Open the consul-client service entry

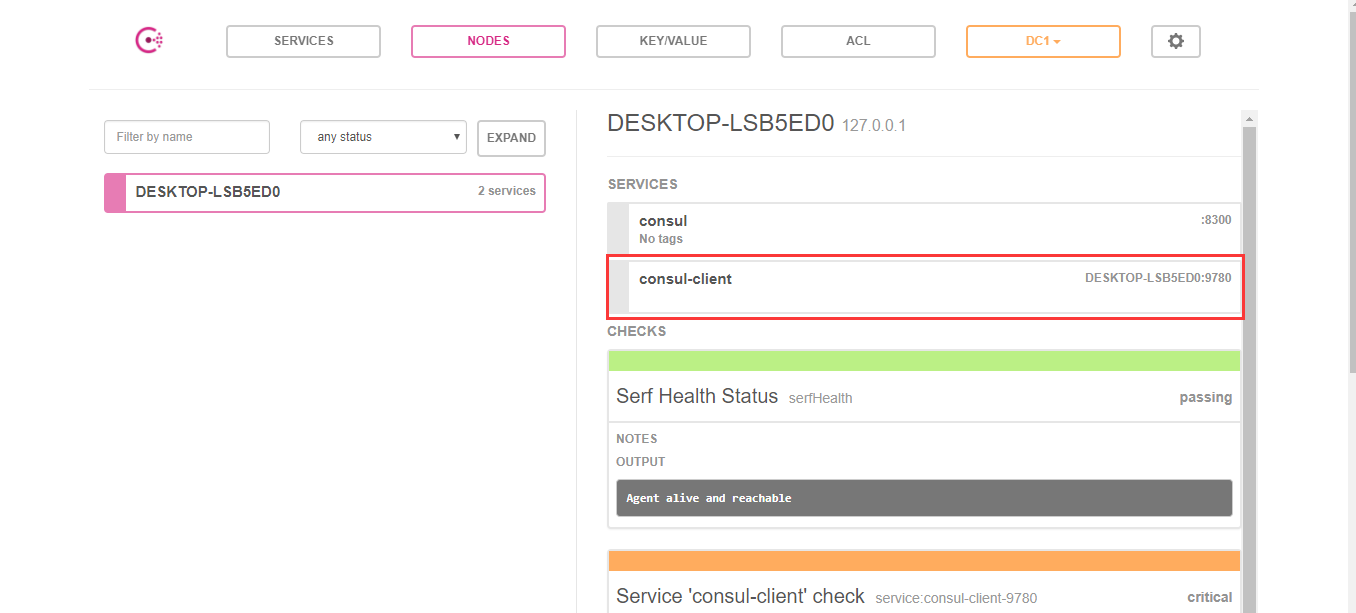[924, 287]
